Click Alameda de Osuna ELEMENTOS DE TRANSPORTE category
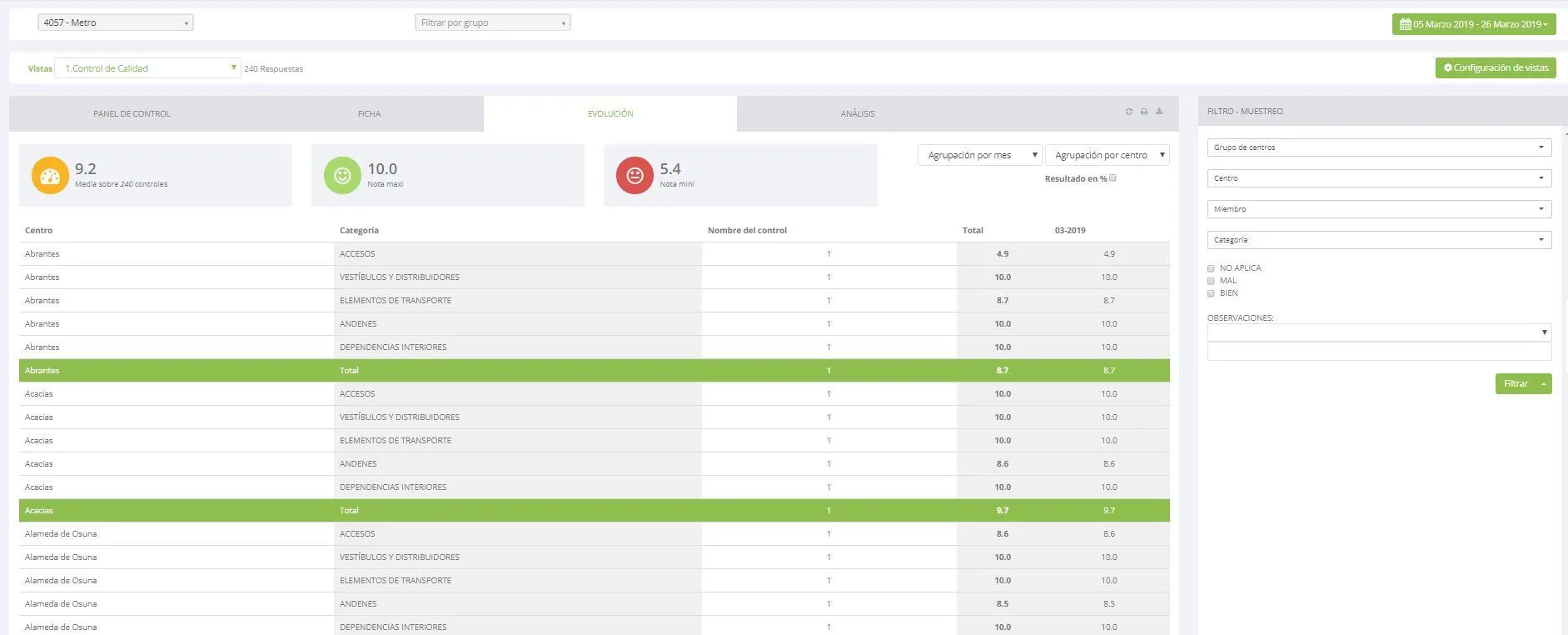 click(396, 580)
